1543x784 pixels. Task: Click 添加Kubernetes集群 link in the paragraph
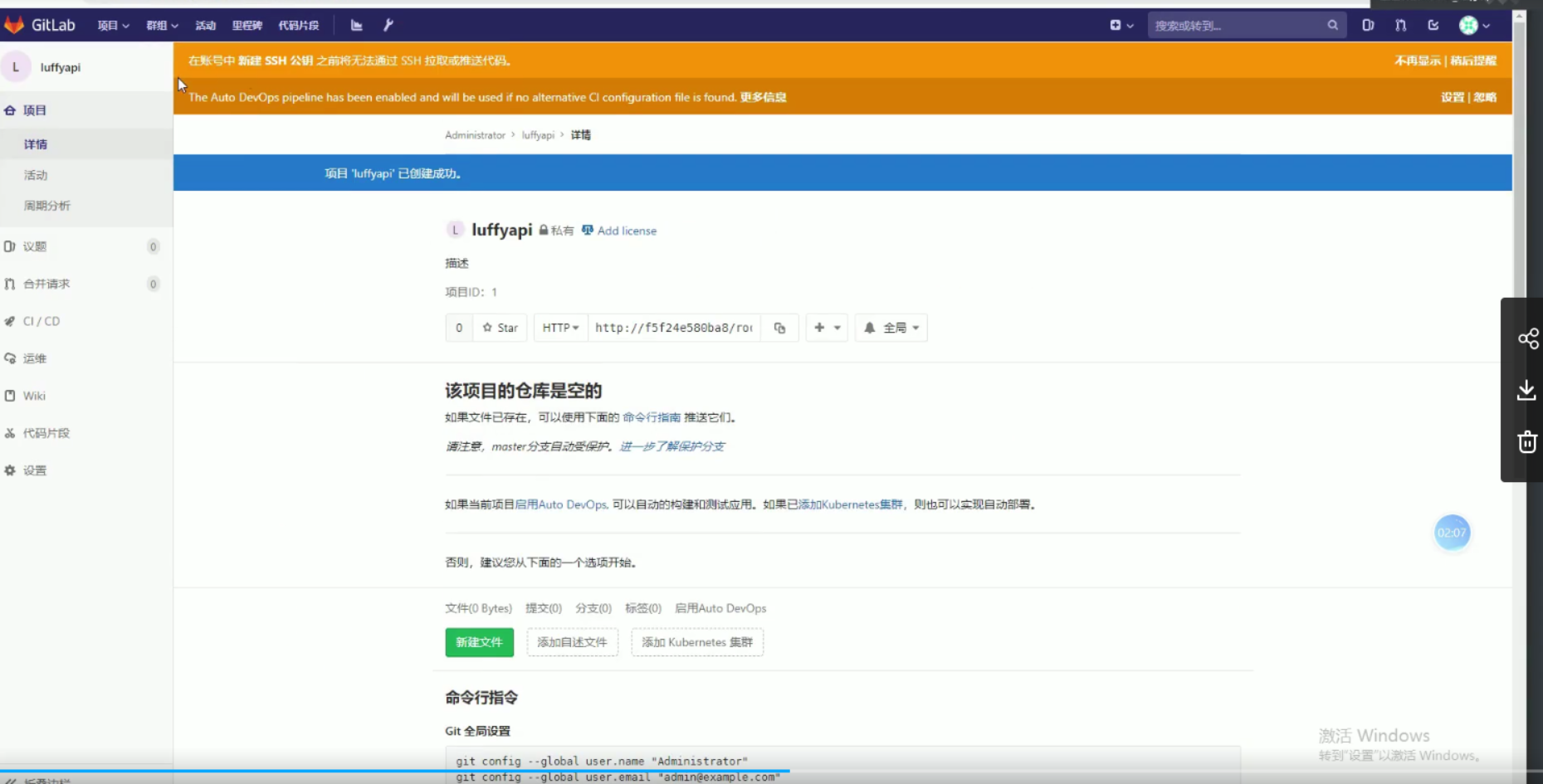click(851, 504)
